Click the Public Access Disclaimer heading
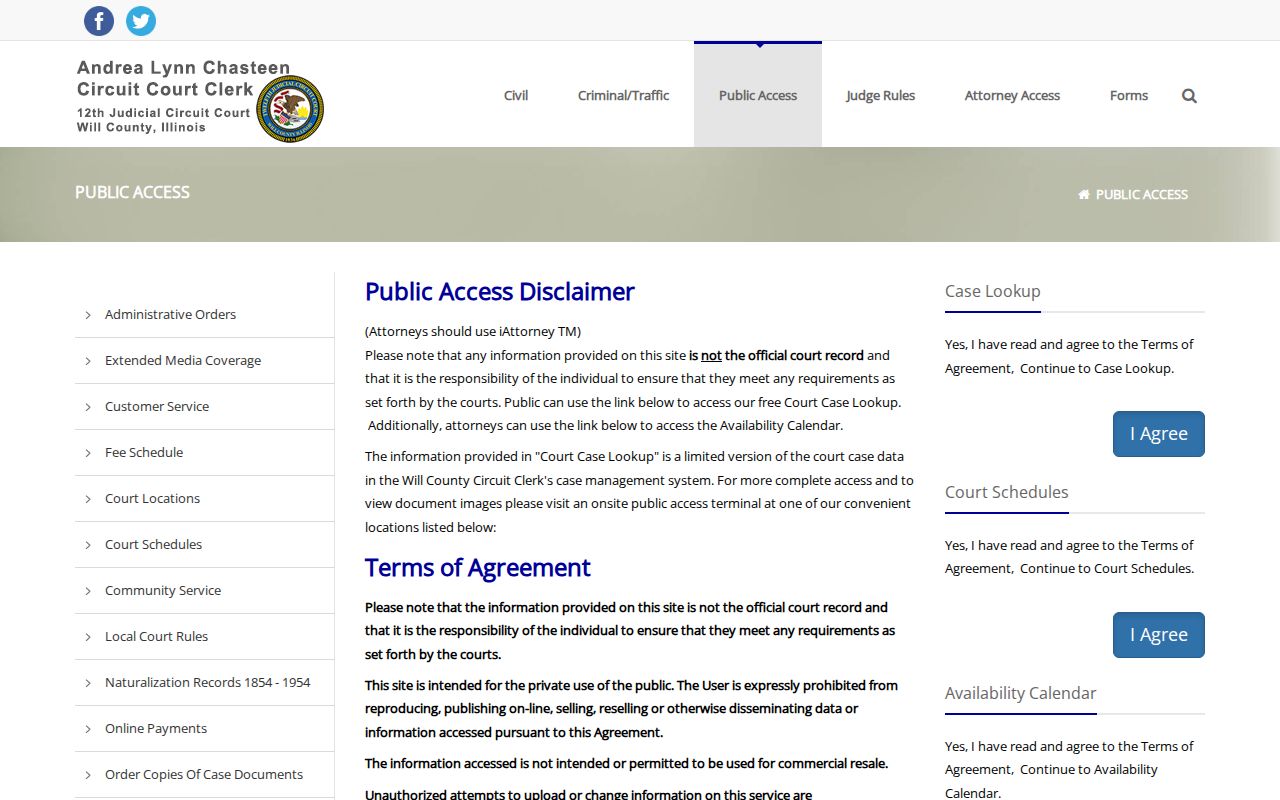The height and width of the screenshot is (800, 1280). 500,292
